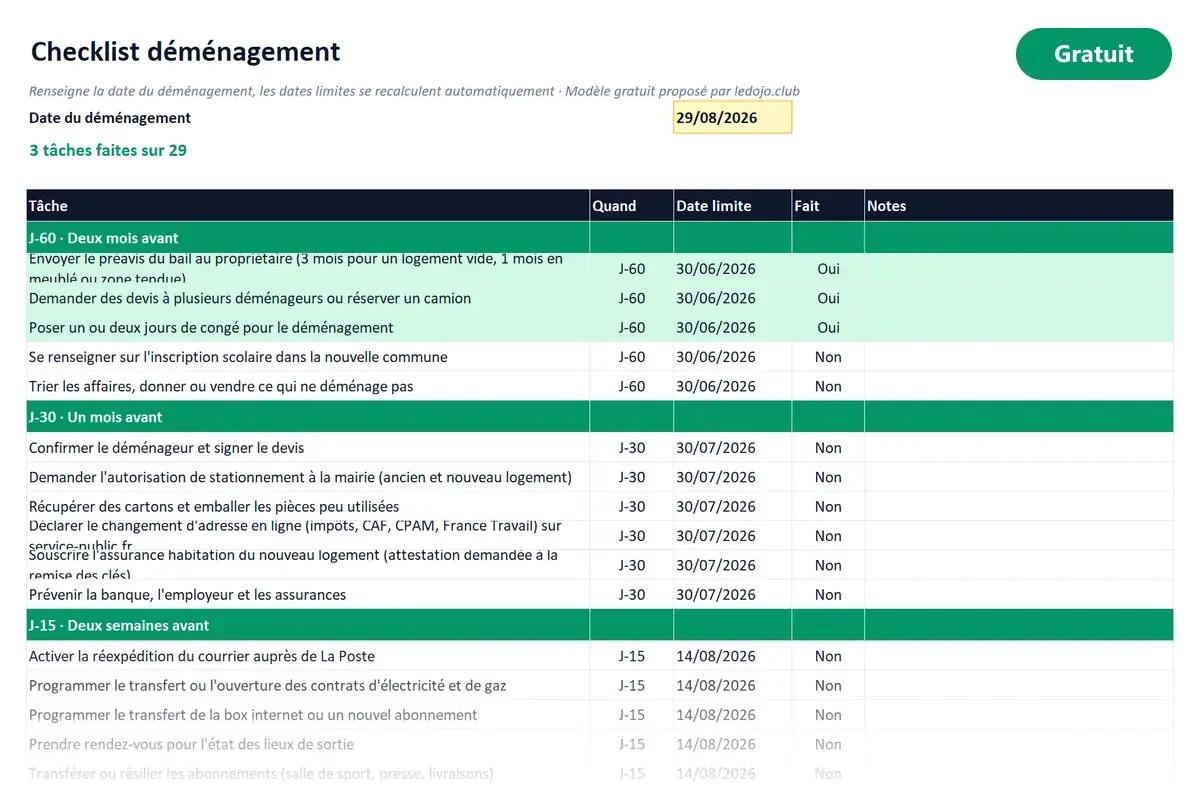The width and height of the screenshot is (1200, 800).
Task: Click date 30/06/2026 in 'Trier les affaires' row
Action: pyautogui.click(x=716, y=386)
